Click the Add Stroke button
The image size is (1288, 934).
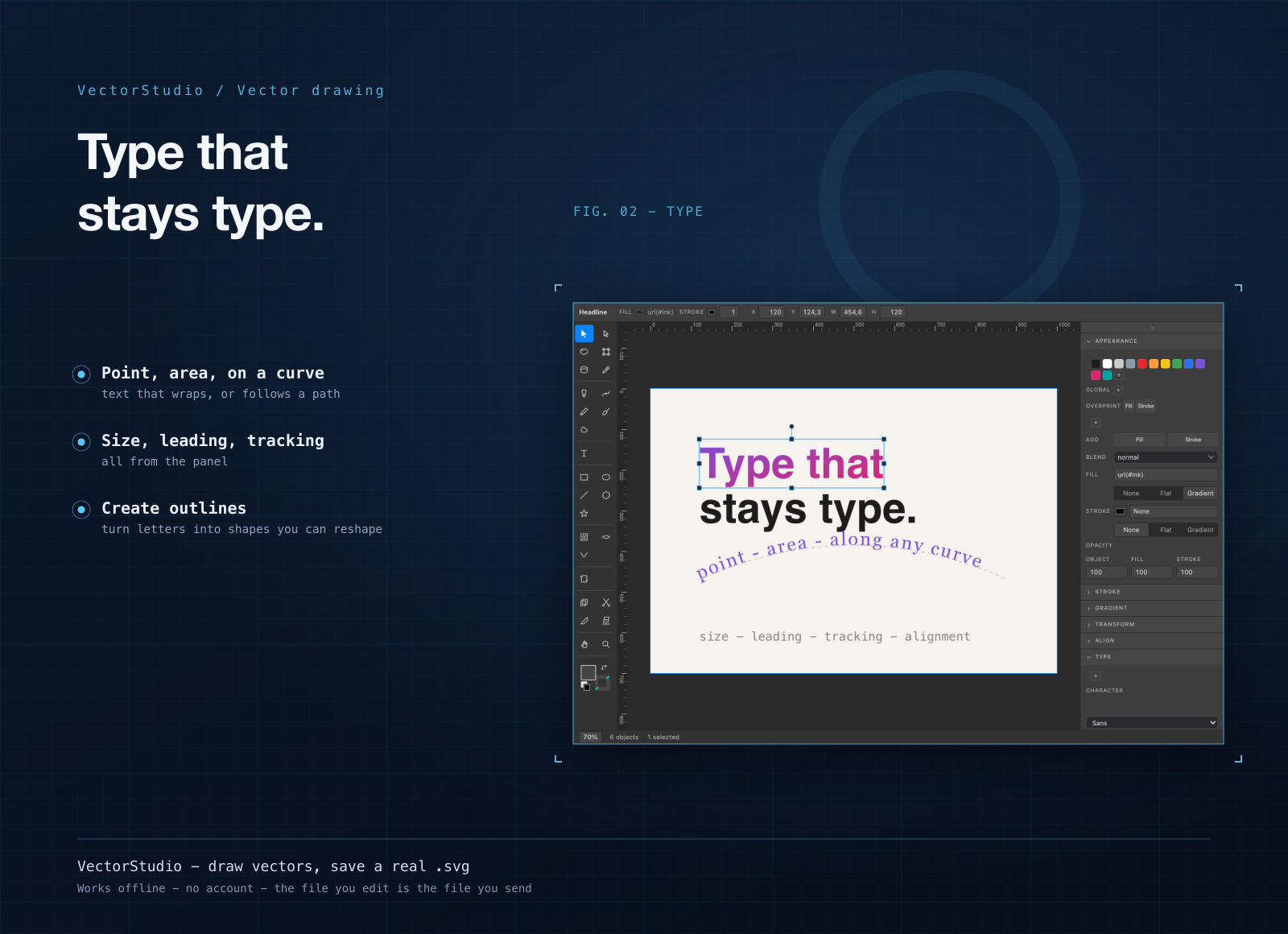click(1193, 440)
